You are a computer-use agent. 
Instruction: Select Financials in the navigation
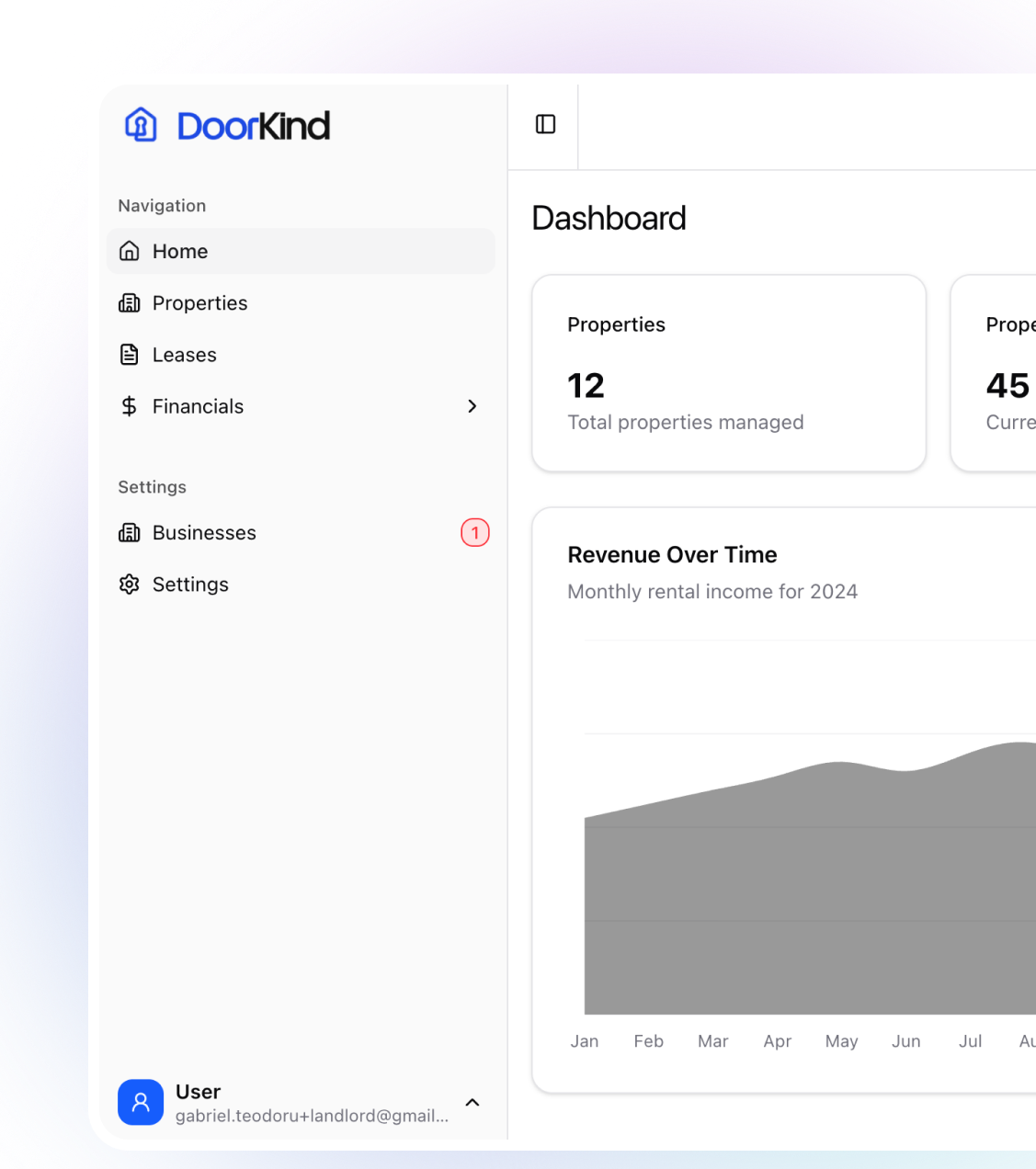301,405
